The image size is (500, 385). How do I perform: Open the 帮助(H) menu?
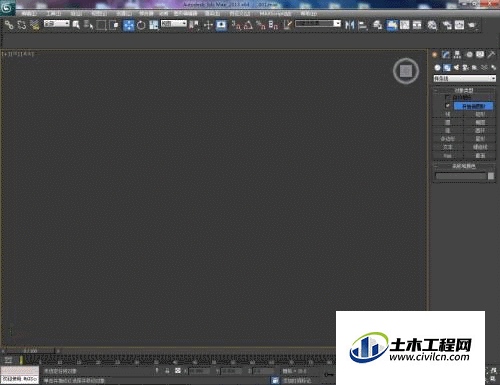click(x=308, y=14)
